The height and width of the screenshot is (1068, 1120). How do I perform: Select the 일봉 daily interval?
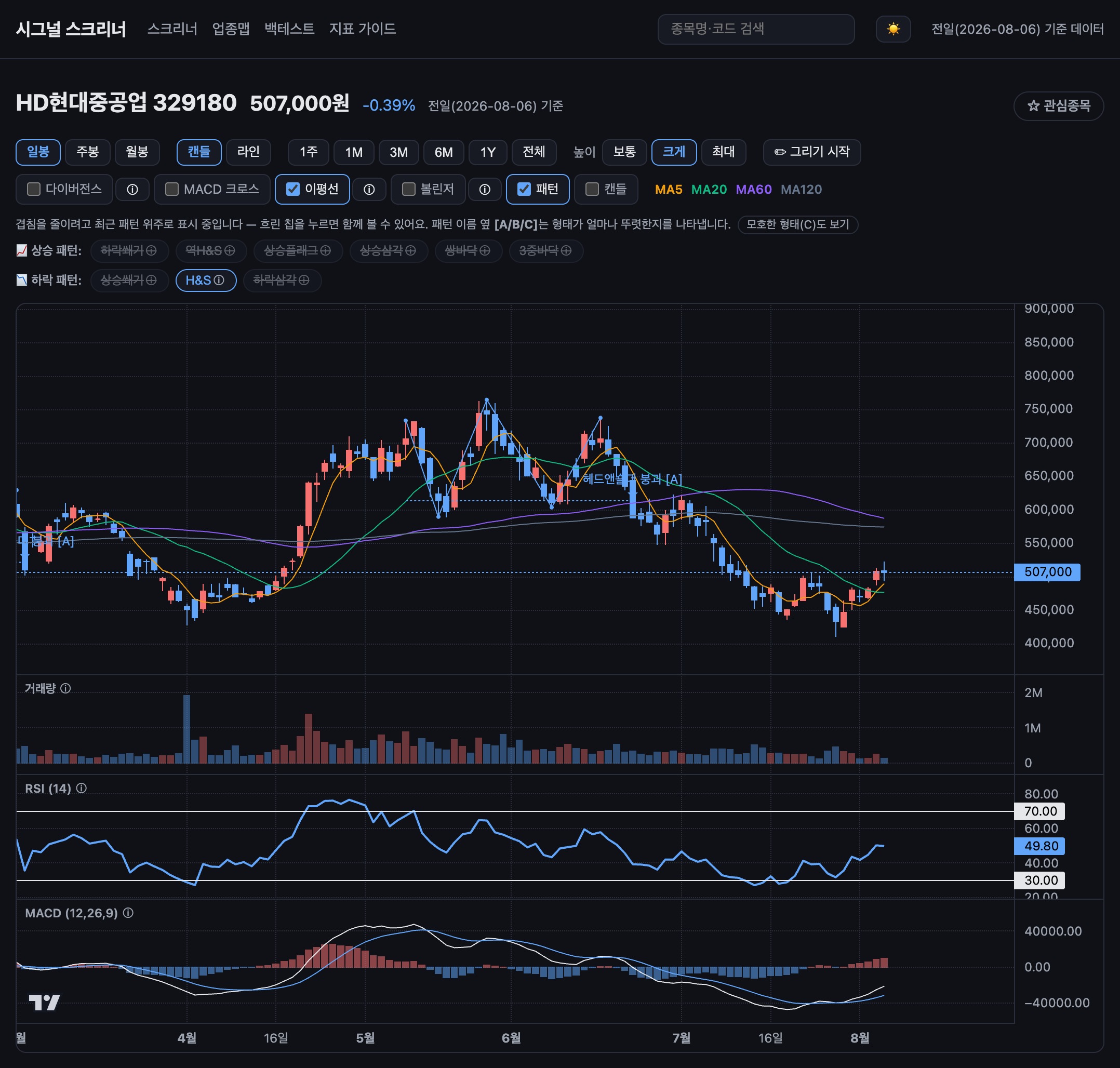38,152
